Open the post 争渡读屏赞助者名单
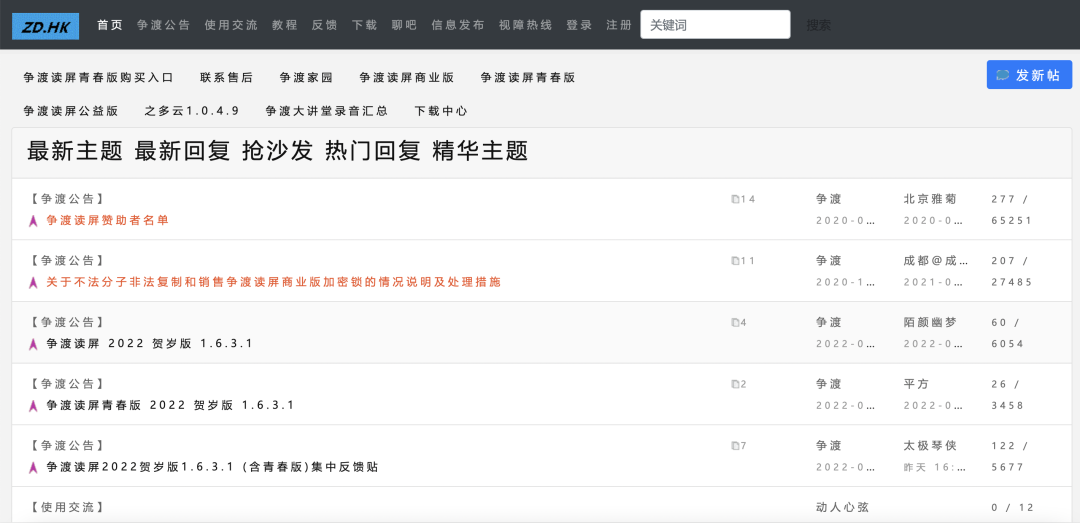This screenshot has width=1080, height=523. point(107,221)
